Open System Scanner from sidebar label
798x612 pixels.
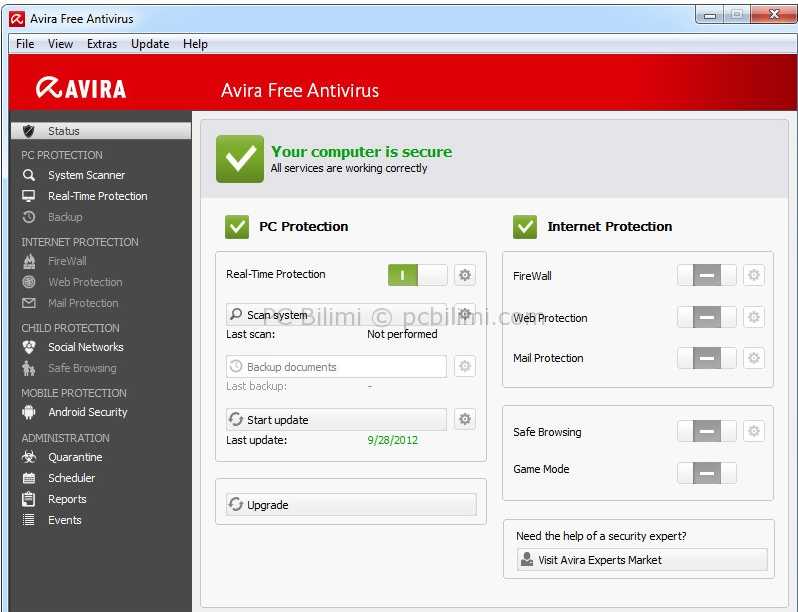[x=87, y=175]
